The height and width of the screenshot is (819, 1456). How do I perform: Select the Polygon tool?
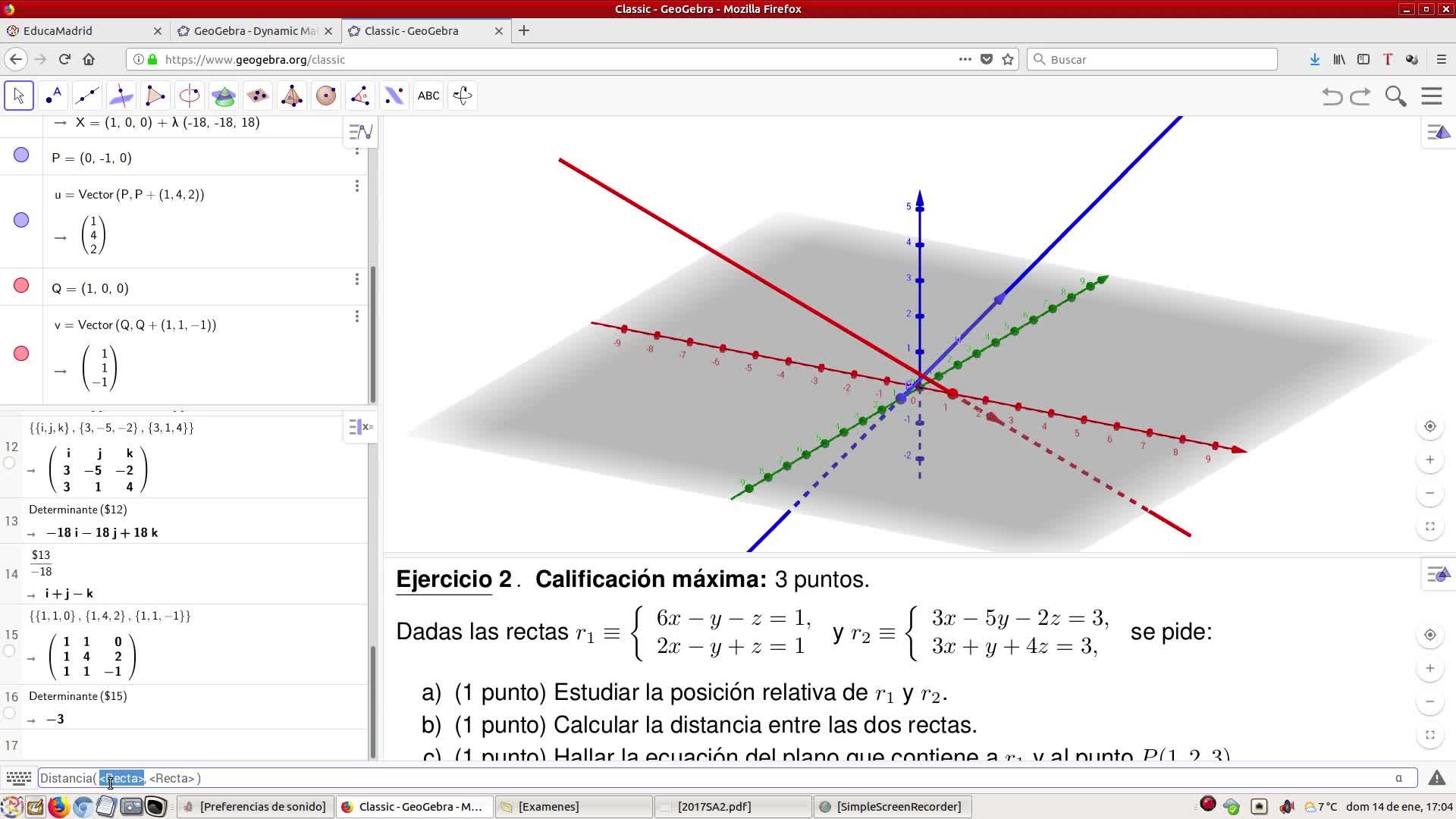coord(155,96)
